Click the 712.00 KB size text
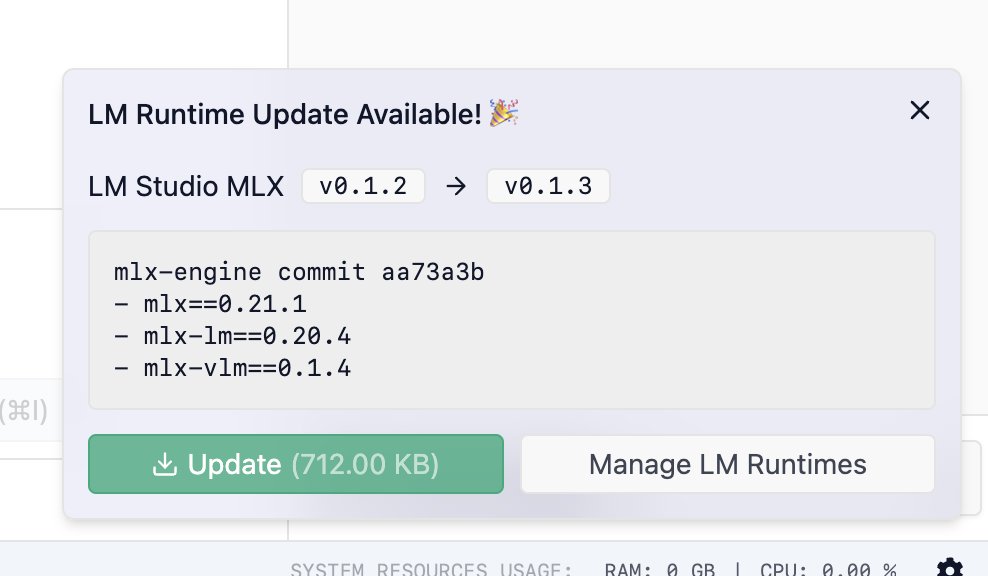The image size is (988, 576). 365,464
